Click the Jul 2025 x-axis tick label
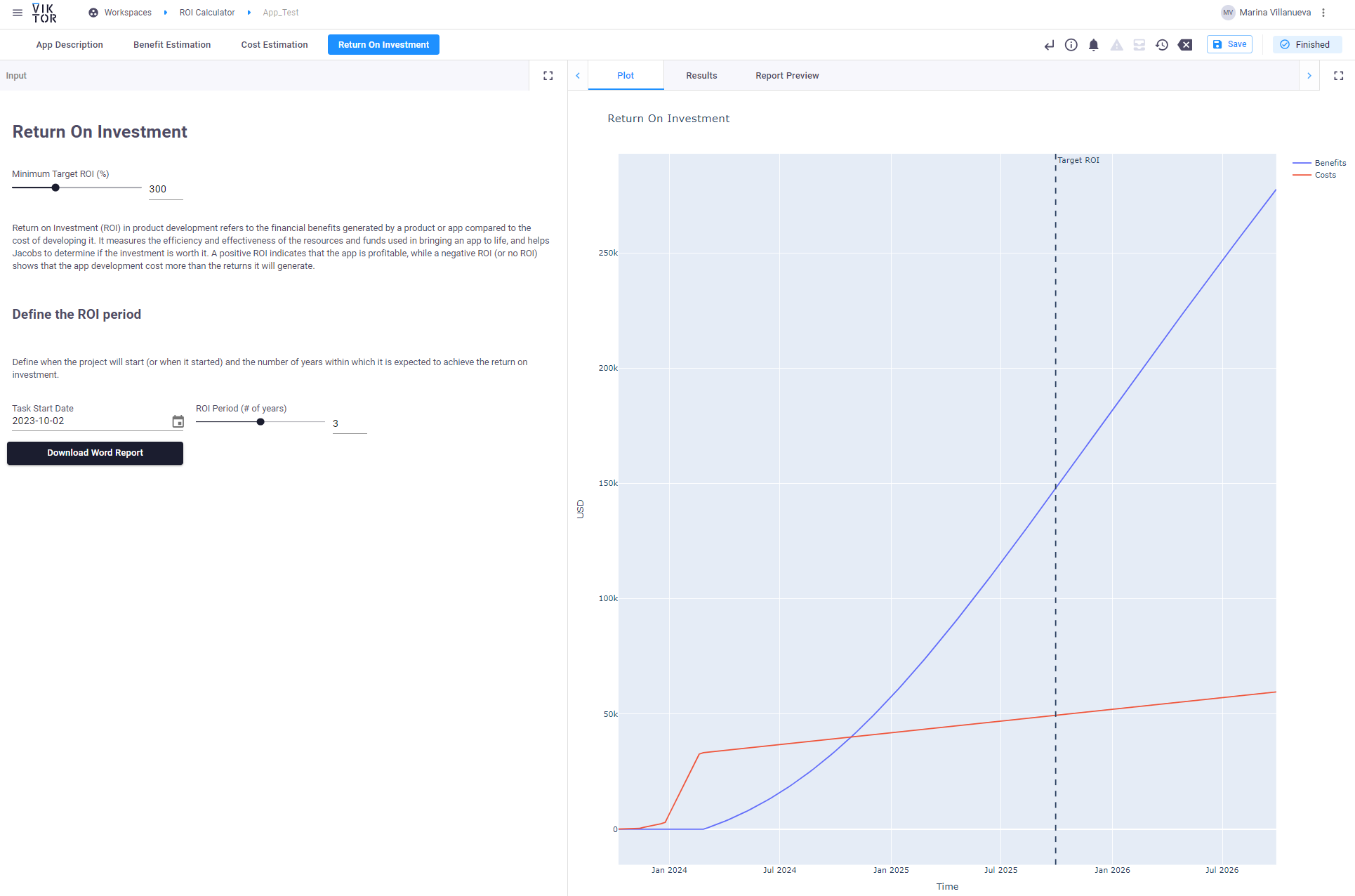The image size is (1355, 896). 1000,870
